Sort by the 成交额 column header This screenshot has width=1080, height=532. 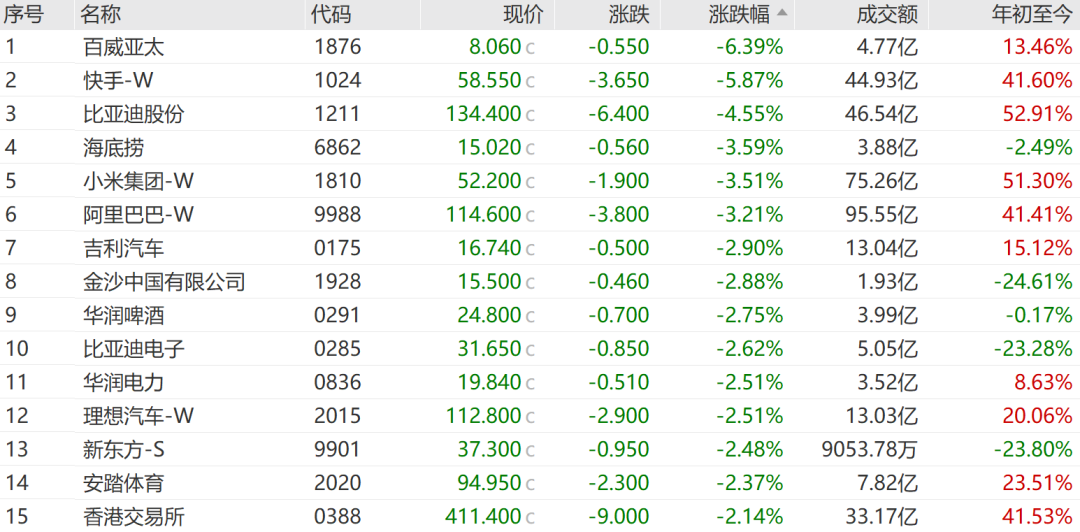pyautogui.click(x=886, y=14)
